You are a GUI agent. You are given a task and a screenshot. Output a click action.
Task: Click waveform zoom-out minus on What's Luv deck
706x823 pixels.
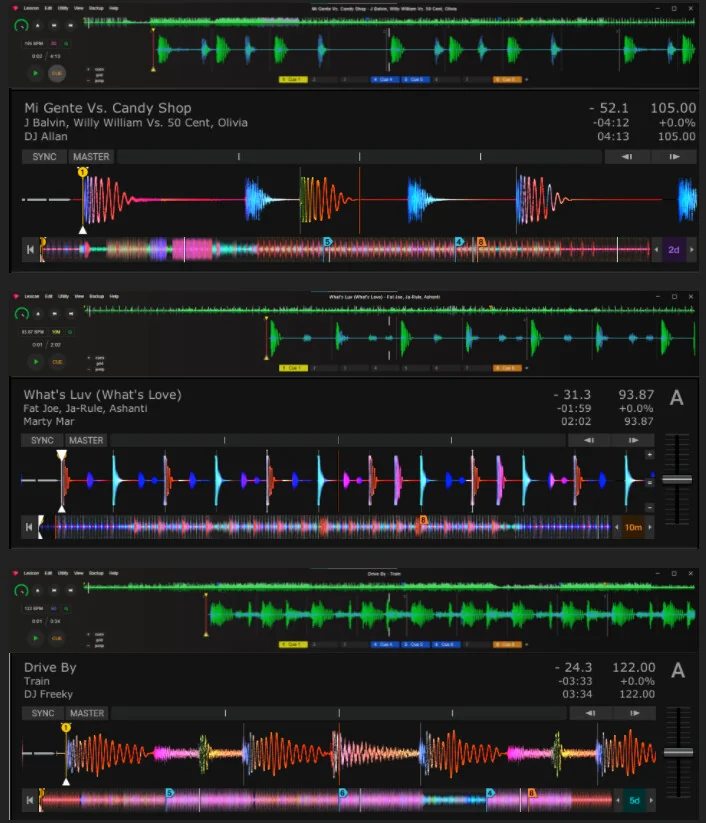tap(649, 508)
